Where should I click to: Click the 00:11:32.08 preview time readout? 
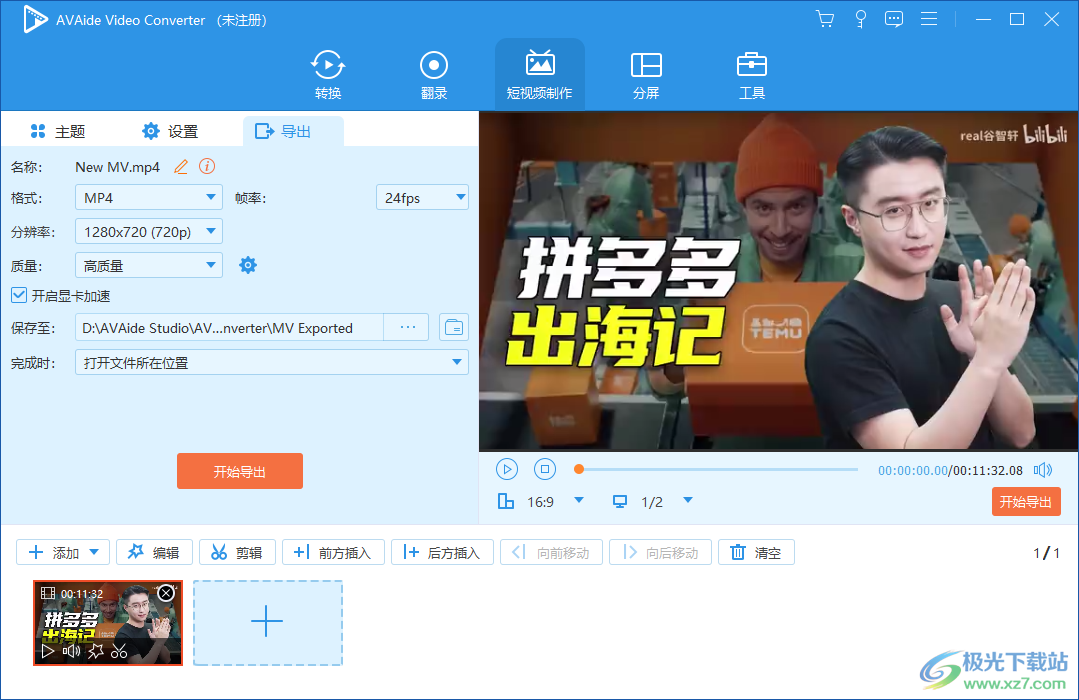(x=987, y=470)
